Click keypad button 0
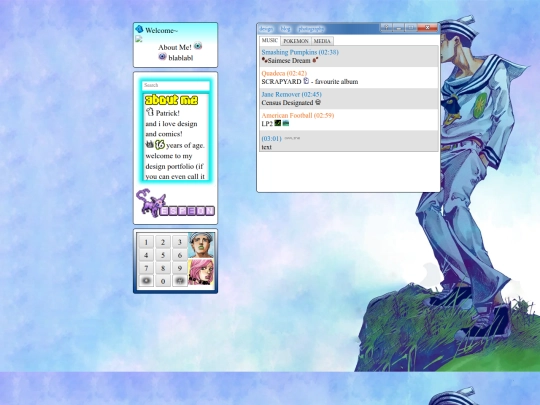 click(163, 281)
